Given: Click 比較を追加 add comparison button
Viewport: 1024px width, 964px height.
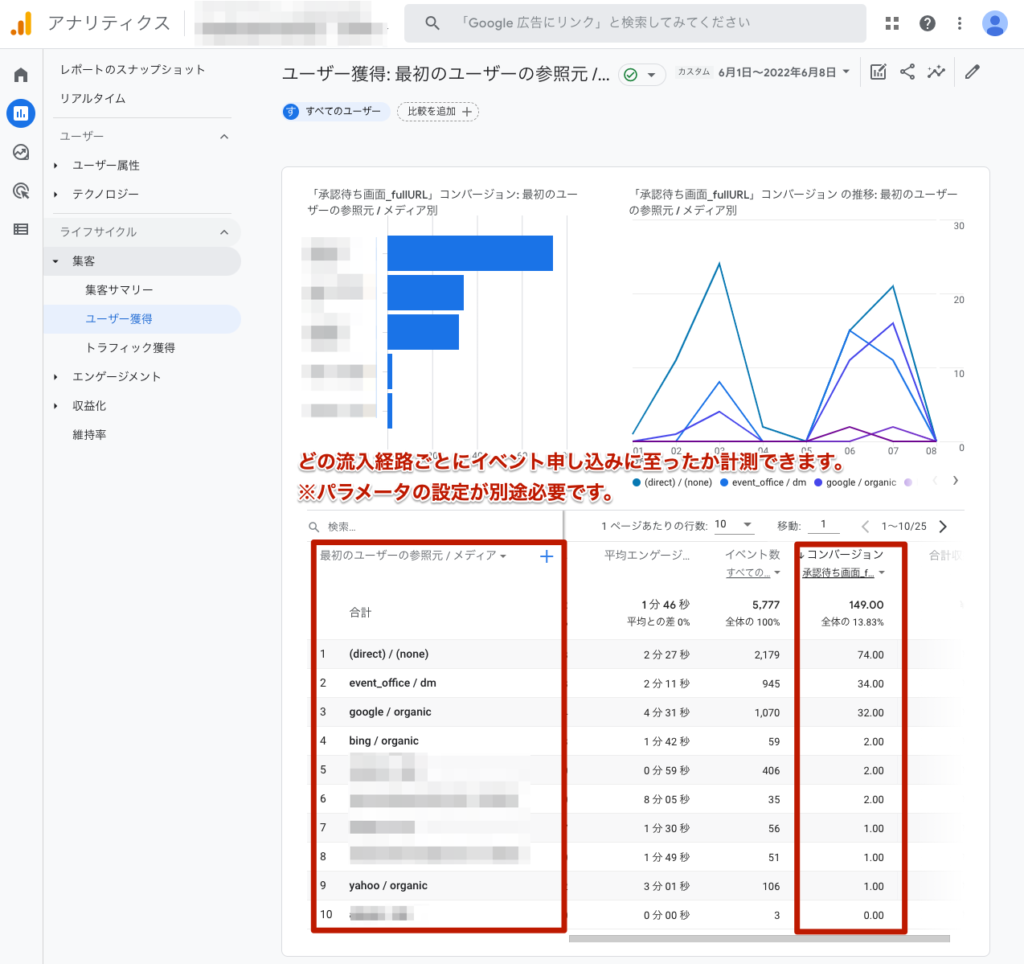Looking at the screenshot, I should (x=438, y=112).
